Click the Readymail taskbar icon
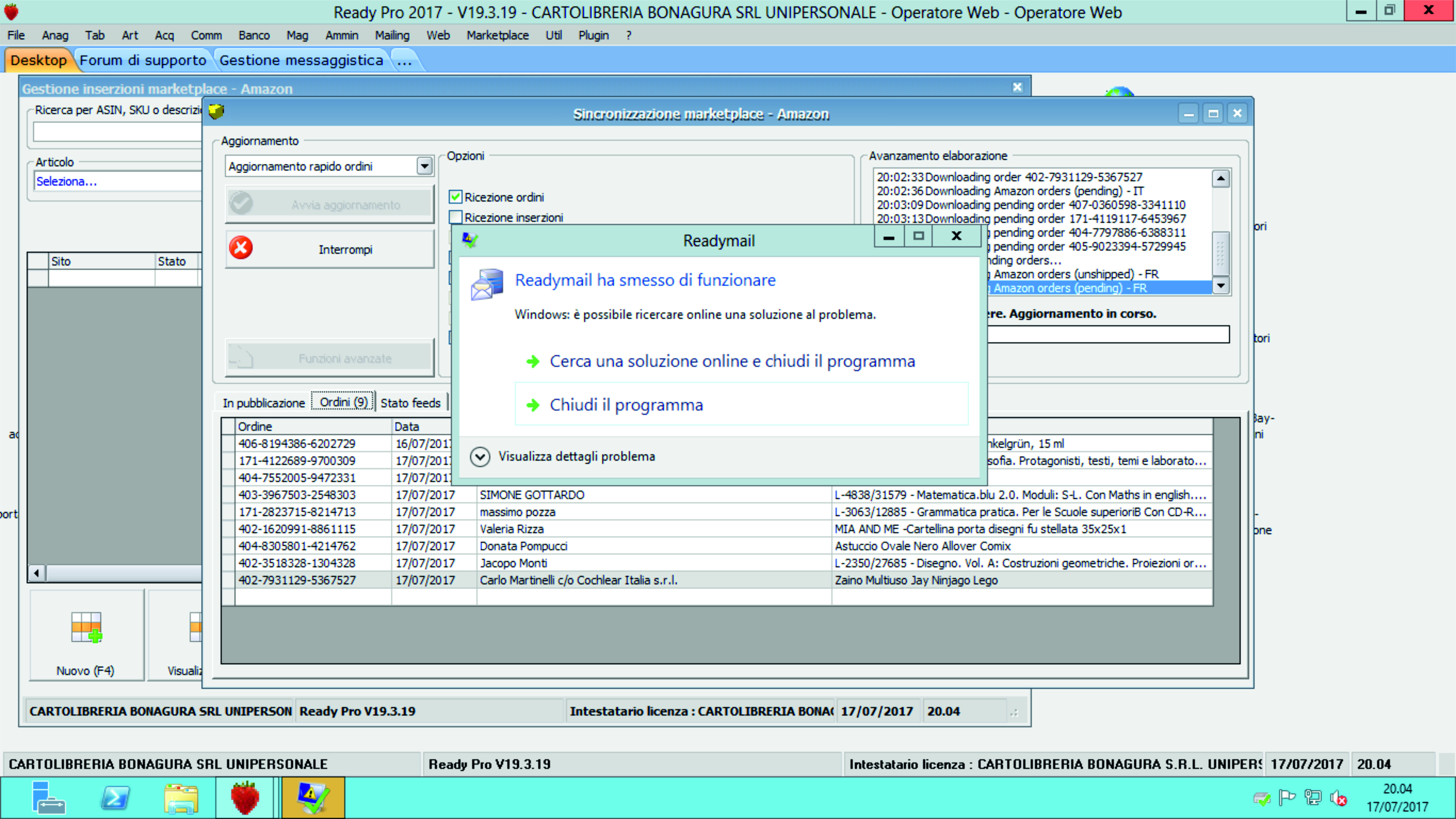 click(x=313, y=798)
